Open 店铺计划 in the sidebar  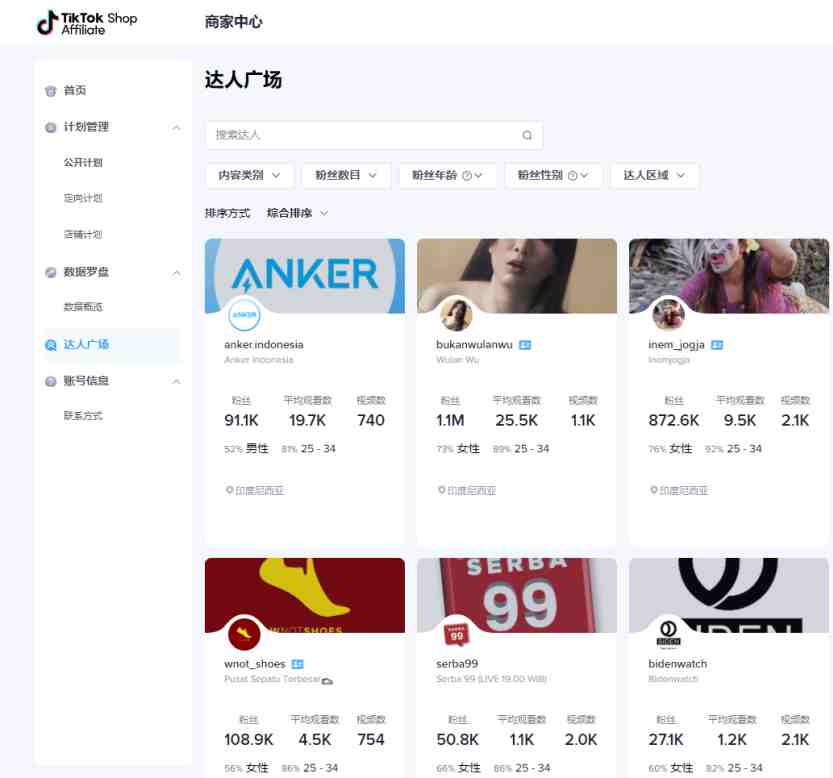tap(83, 234)
